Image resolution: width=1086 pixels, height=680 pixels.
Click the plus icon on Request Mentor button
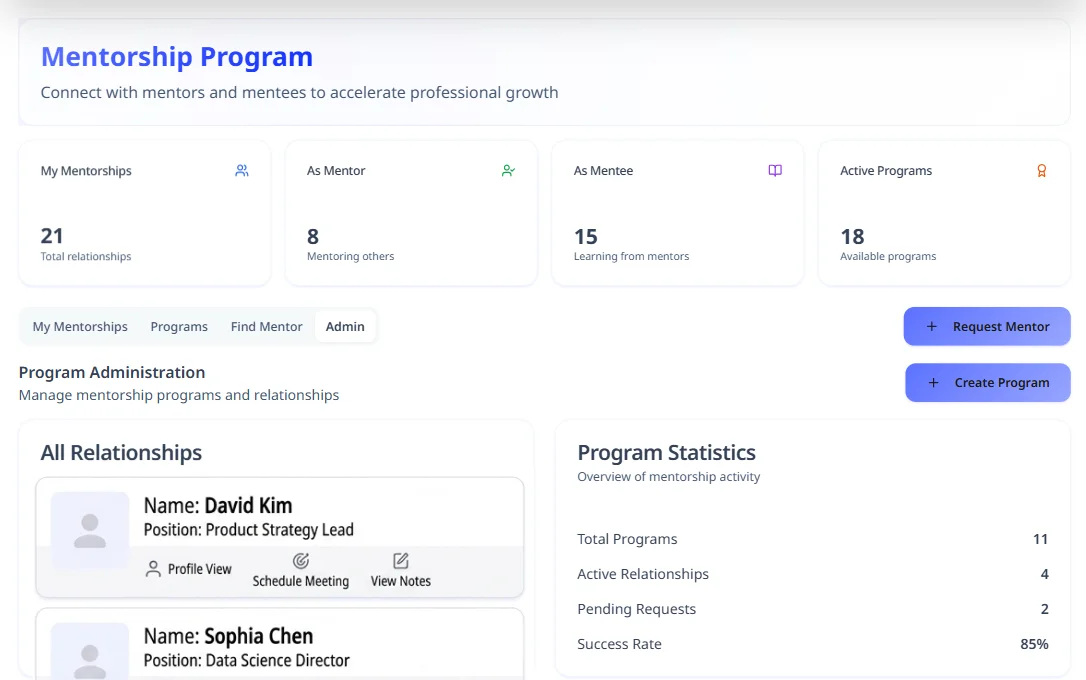[x=932, y=326]
